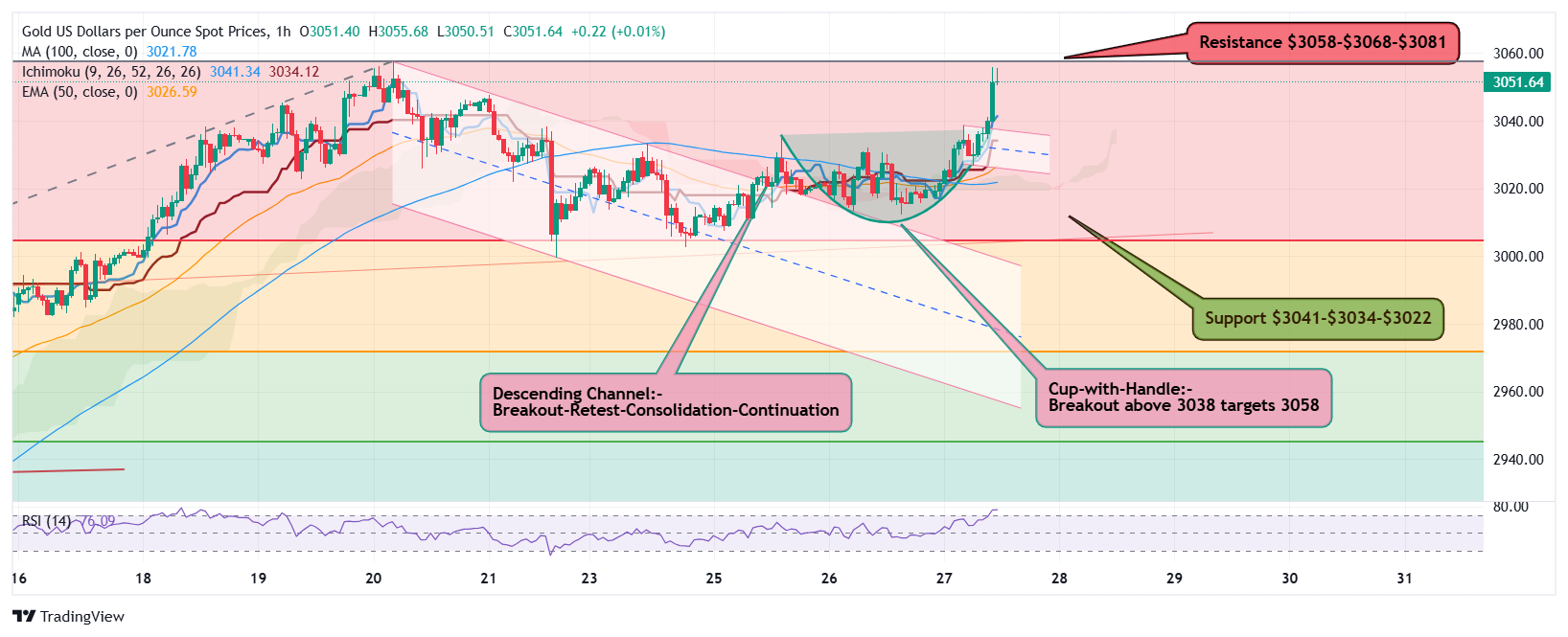Click the TradingView logo icon
The width and height of the screenshot is (1568, 637).
pyautogui.click(x=24, y=616)
